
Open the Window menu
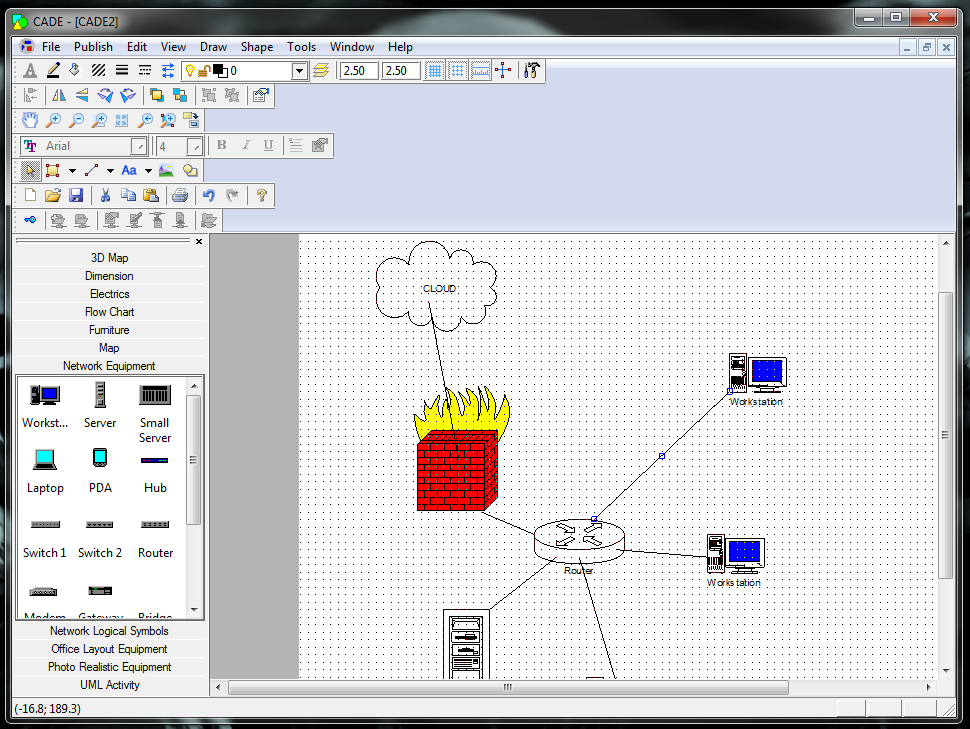(351, 47)
